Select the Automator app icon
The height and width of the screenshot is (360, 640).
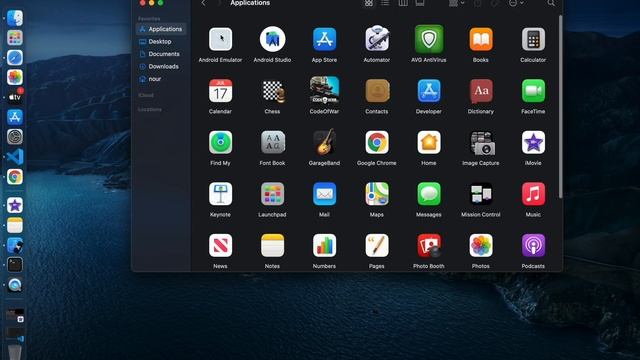[x=377, y=39]
